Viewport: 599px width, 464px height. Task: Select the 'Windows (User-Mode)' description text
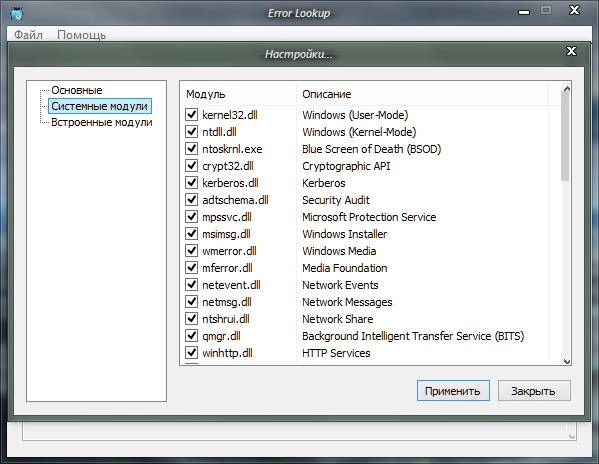tap(355, 115)
